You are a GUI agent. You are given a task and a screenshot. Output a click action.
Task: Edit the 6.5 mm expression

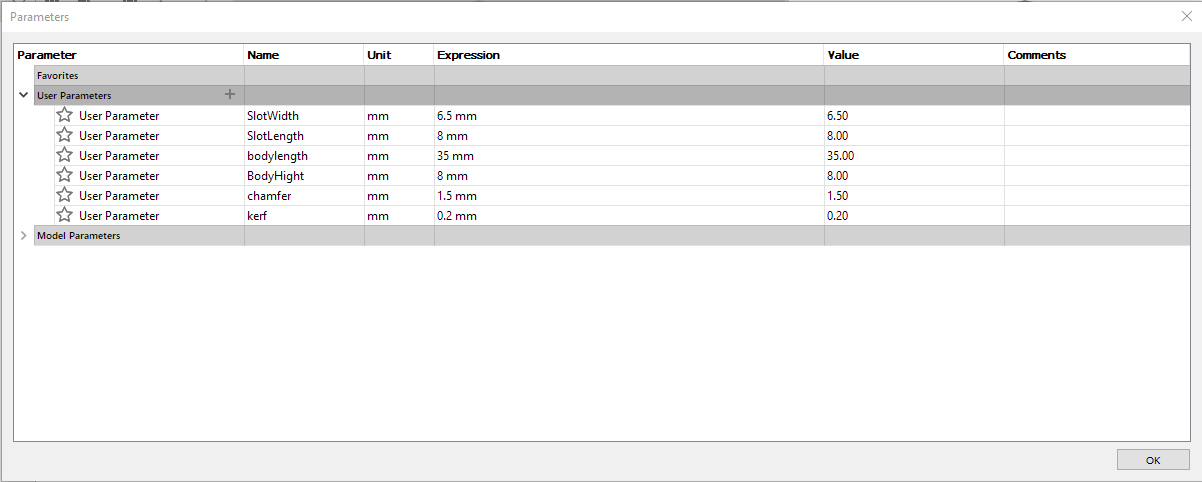tap(629, 115)
